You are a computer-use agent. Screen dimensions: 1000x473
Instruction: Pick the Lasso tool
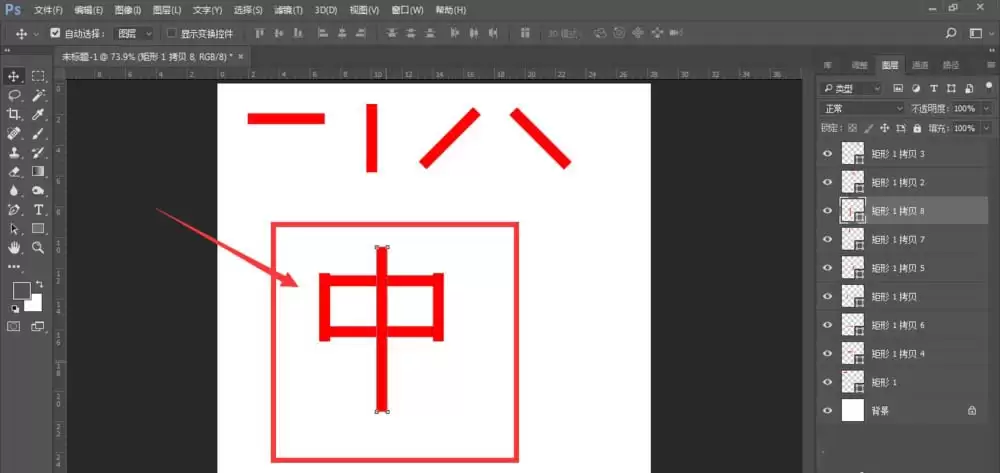[x=13, y=96]
